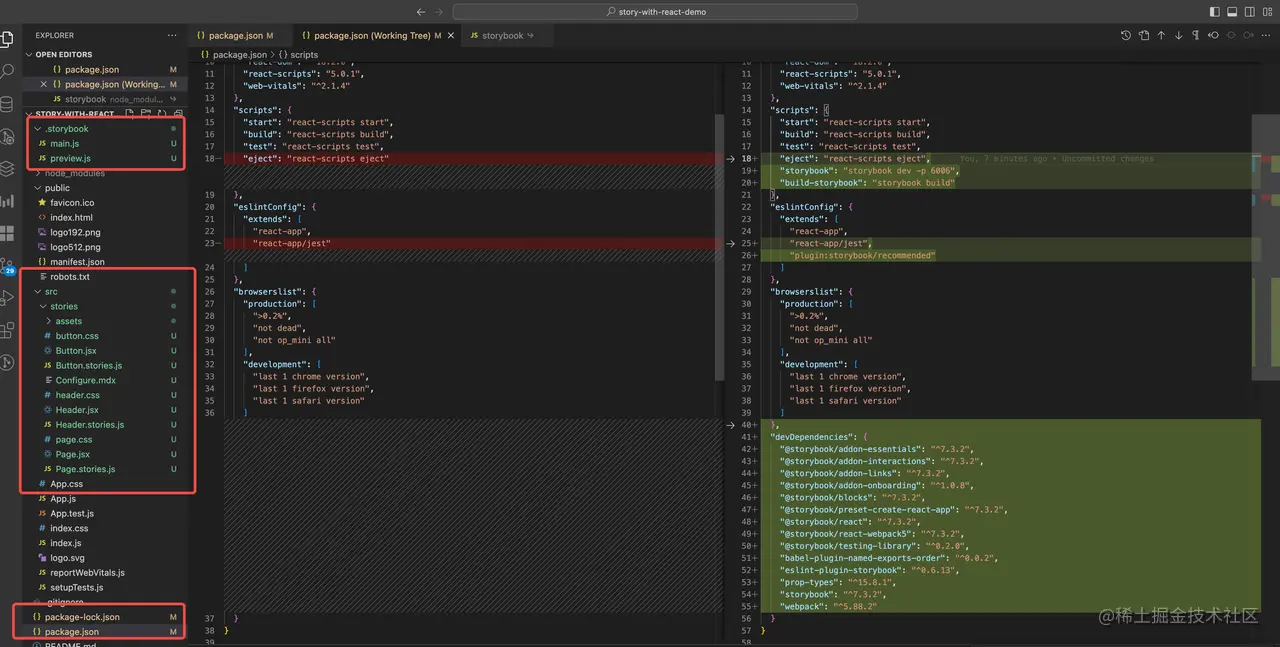
Task: Click scripts in the breadcrumb path
Action: tap(303, 55)
